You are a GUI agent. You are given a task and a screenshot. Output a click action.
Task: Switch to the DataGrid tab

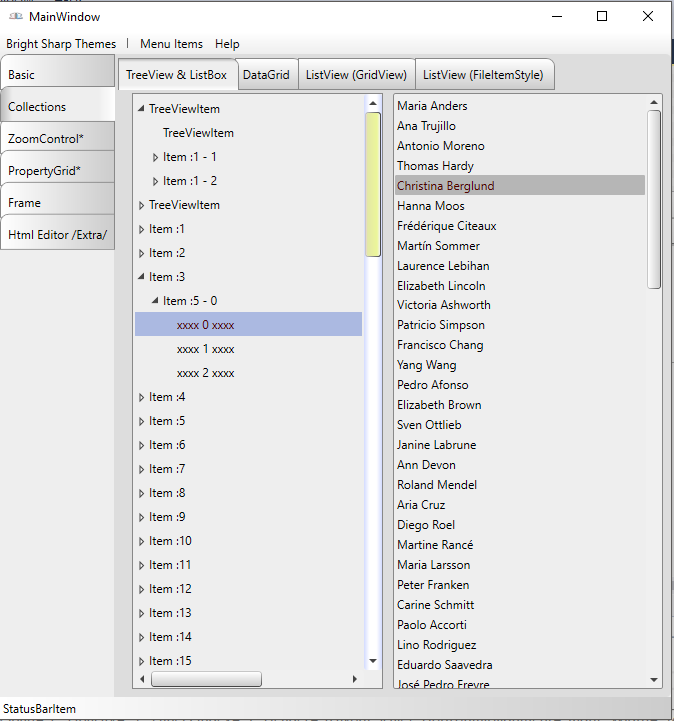pyautogui.click(x=266, y=75)
